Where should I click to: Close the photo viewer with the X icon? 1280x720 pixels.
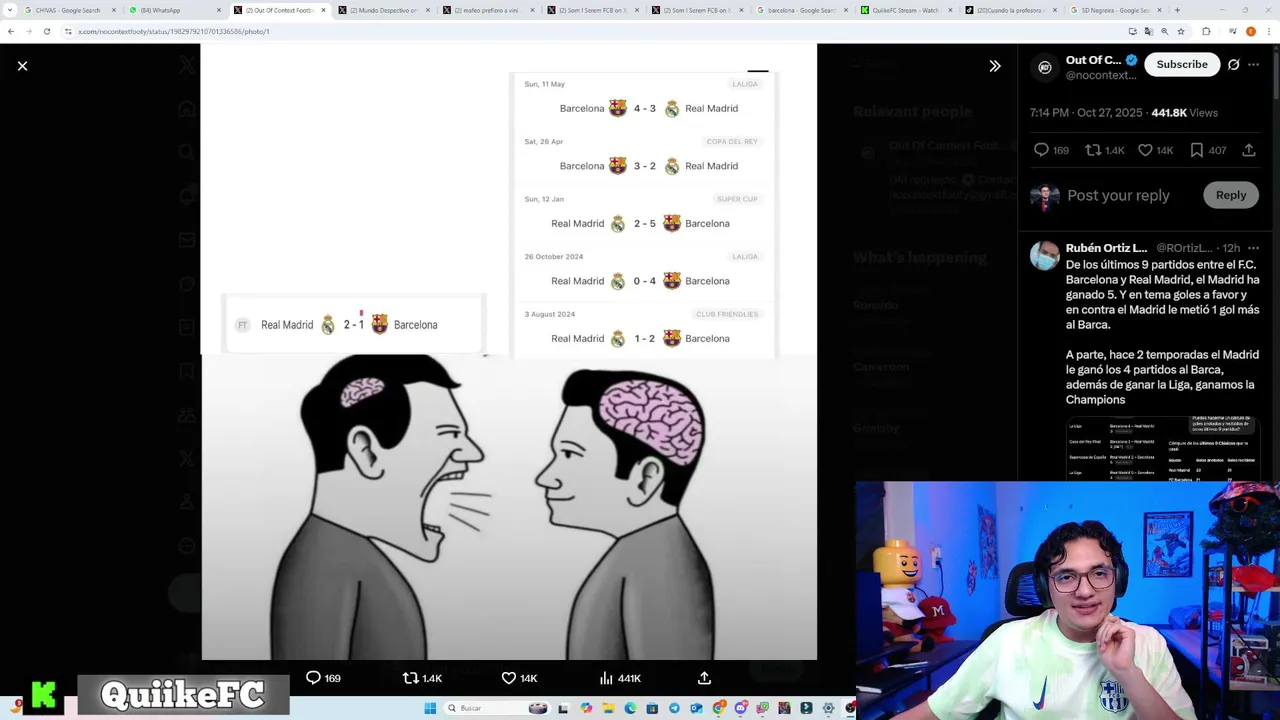click(x=22, y=66)
